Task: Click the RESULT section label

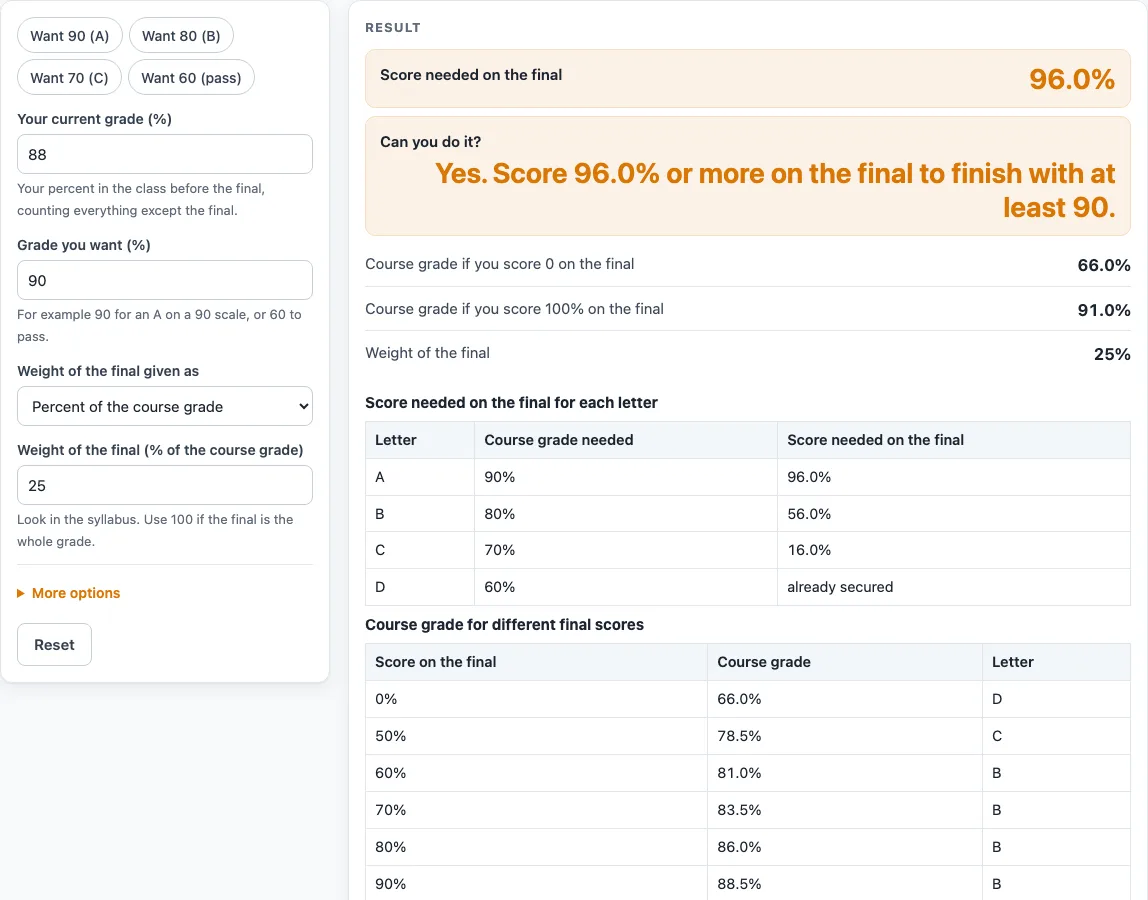Action: tap(392, 28)
